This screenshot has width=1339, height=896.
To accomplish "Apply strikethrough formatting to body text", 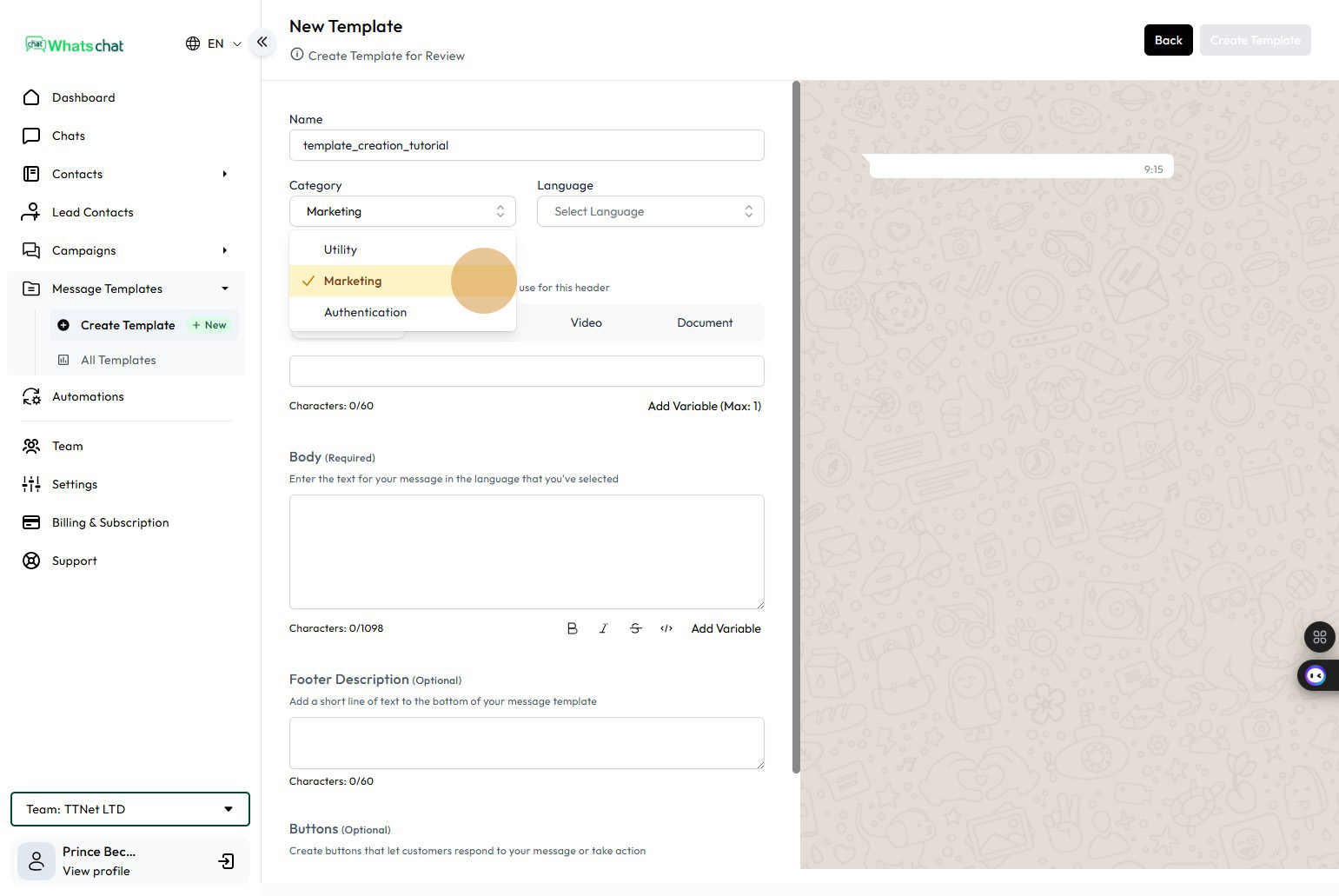I will [635, 628].
